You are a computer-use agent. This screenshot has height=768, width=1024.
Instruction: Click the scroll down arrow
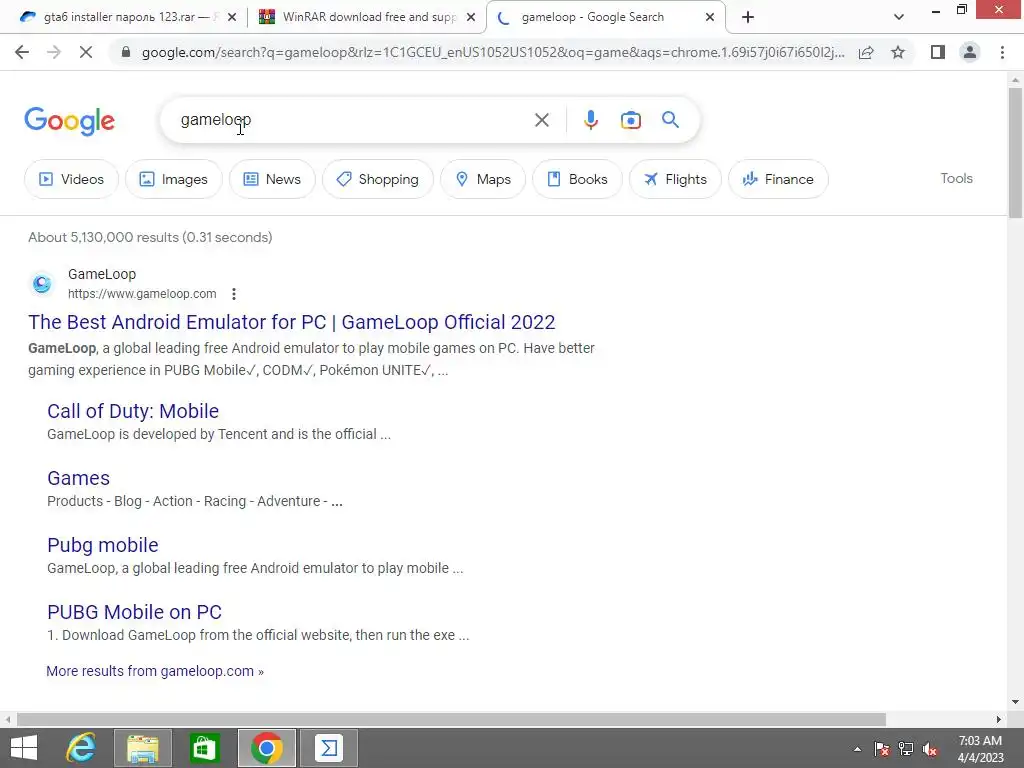pos(1015,703)
